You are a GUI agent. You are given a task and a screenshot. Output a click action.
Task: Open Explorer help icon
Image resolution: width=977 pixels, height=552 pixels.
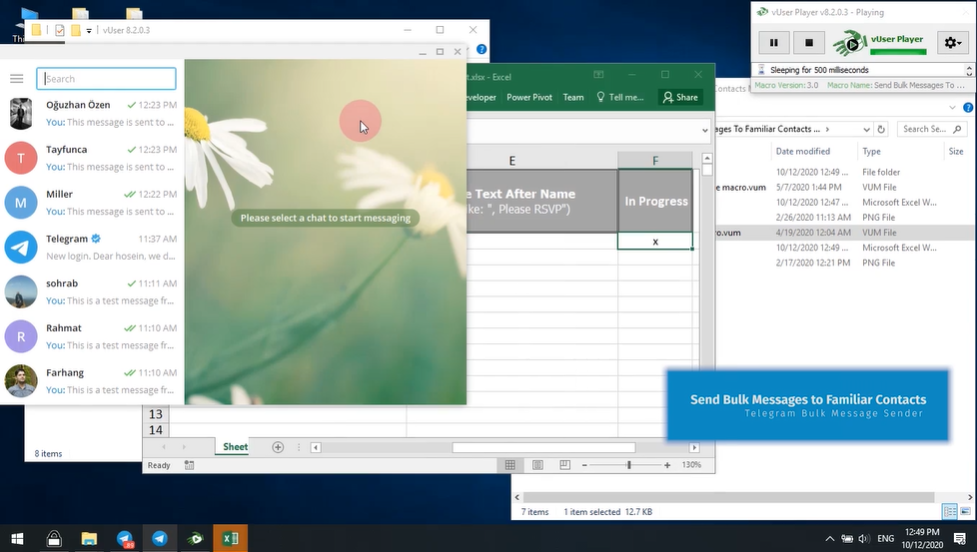point(968,108)
